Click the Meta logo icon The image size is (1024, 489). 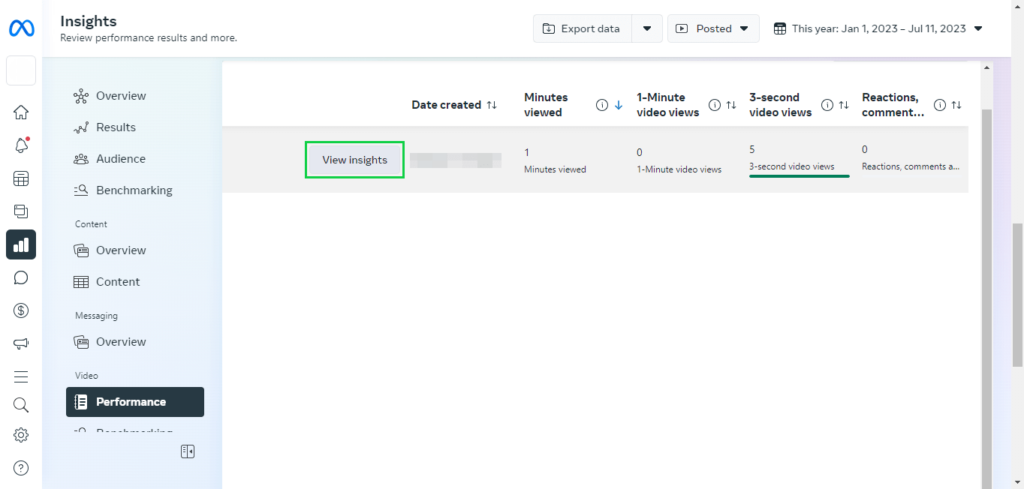click(x=21, y=28)
